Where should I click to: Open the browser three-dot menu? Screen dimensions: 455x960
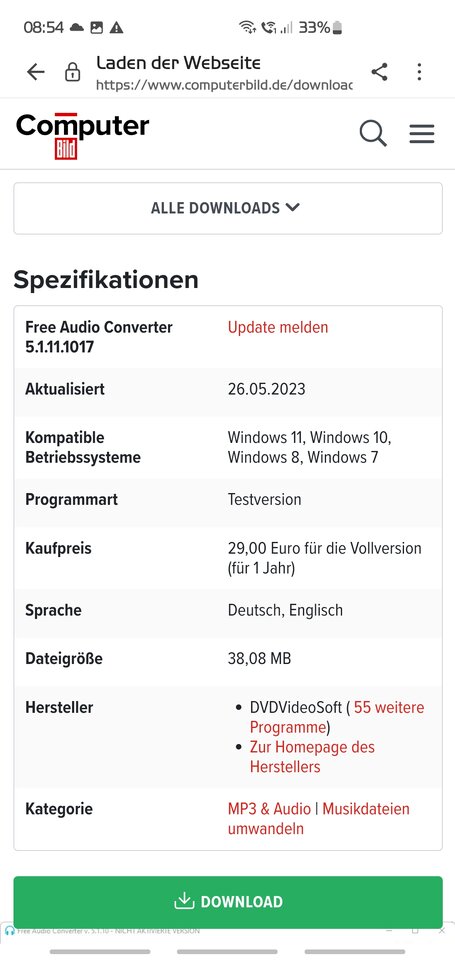[x=419, y=72]
